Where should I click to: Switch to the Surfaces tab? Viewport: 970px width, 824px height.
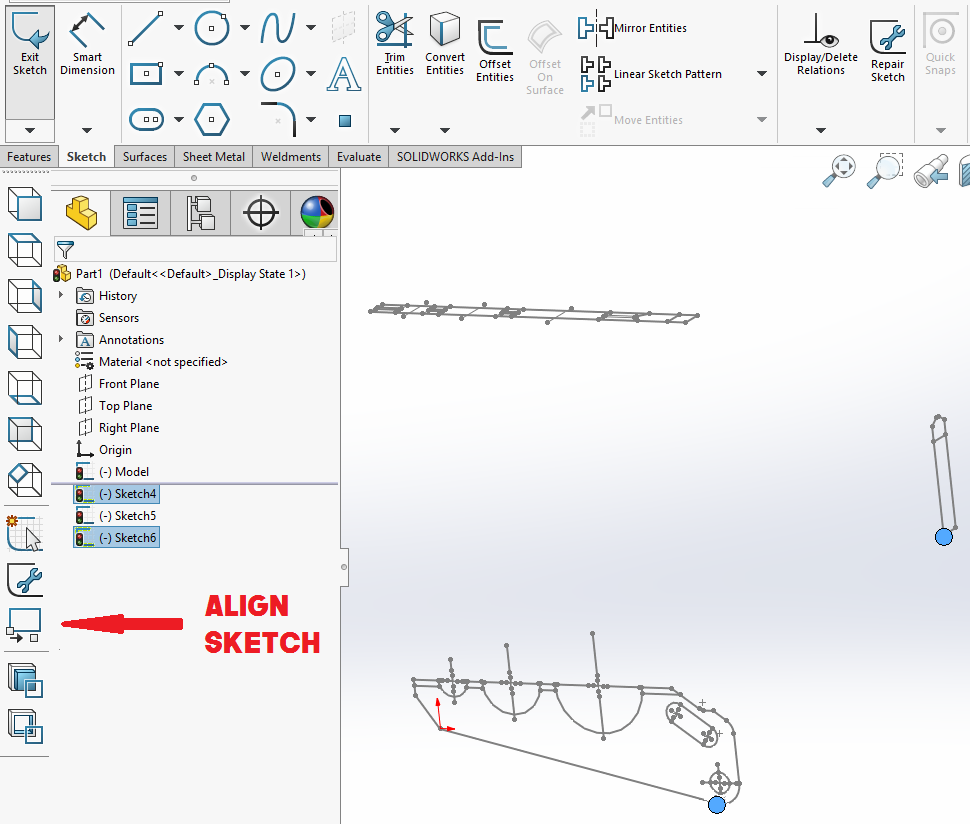(x=145, y=157)
